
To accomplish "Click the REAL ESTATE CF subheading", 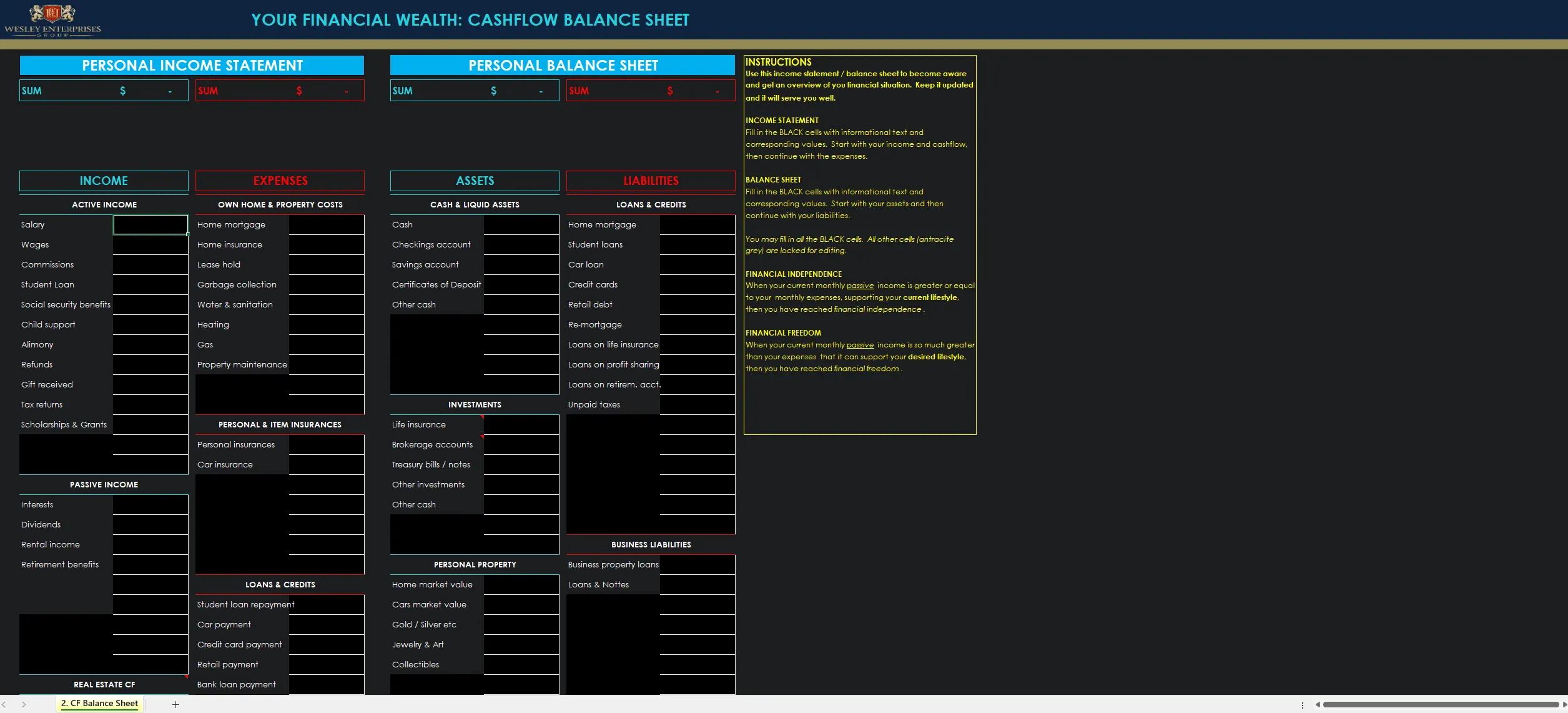I will point(104,684).
